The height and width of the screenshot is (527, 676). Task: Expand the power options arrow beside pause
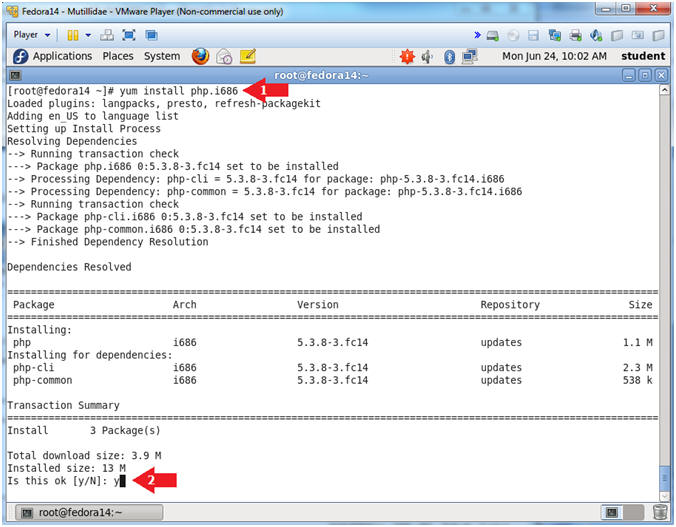(88, 35)
